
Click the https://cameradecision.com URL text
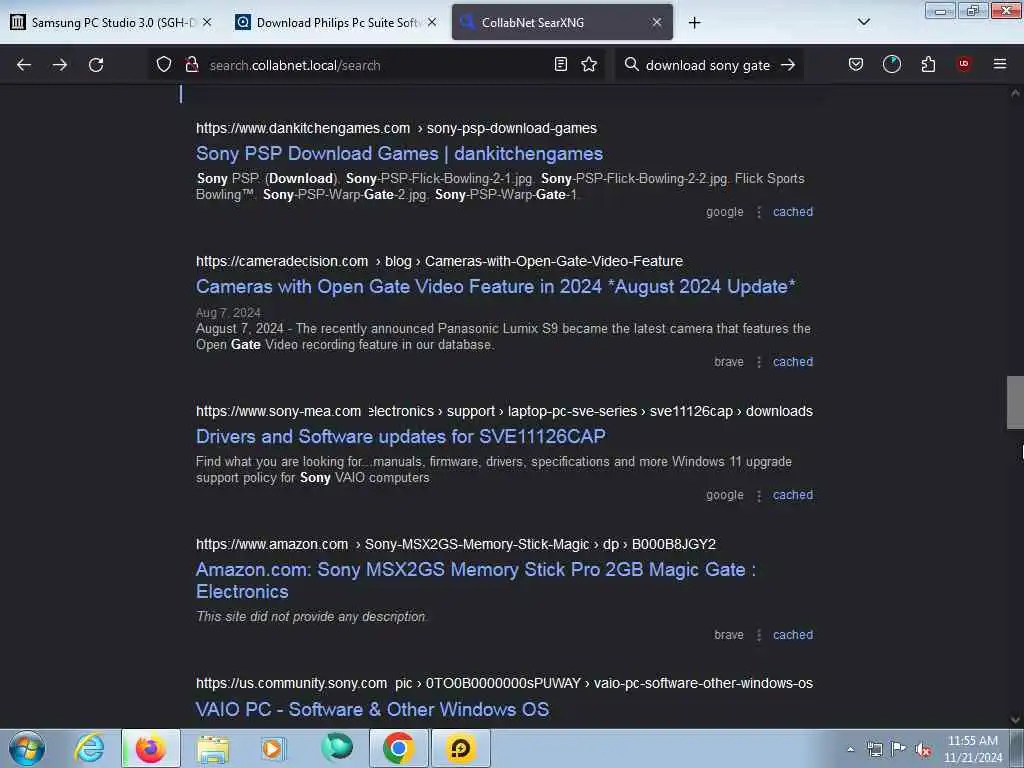coord(282,261)
